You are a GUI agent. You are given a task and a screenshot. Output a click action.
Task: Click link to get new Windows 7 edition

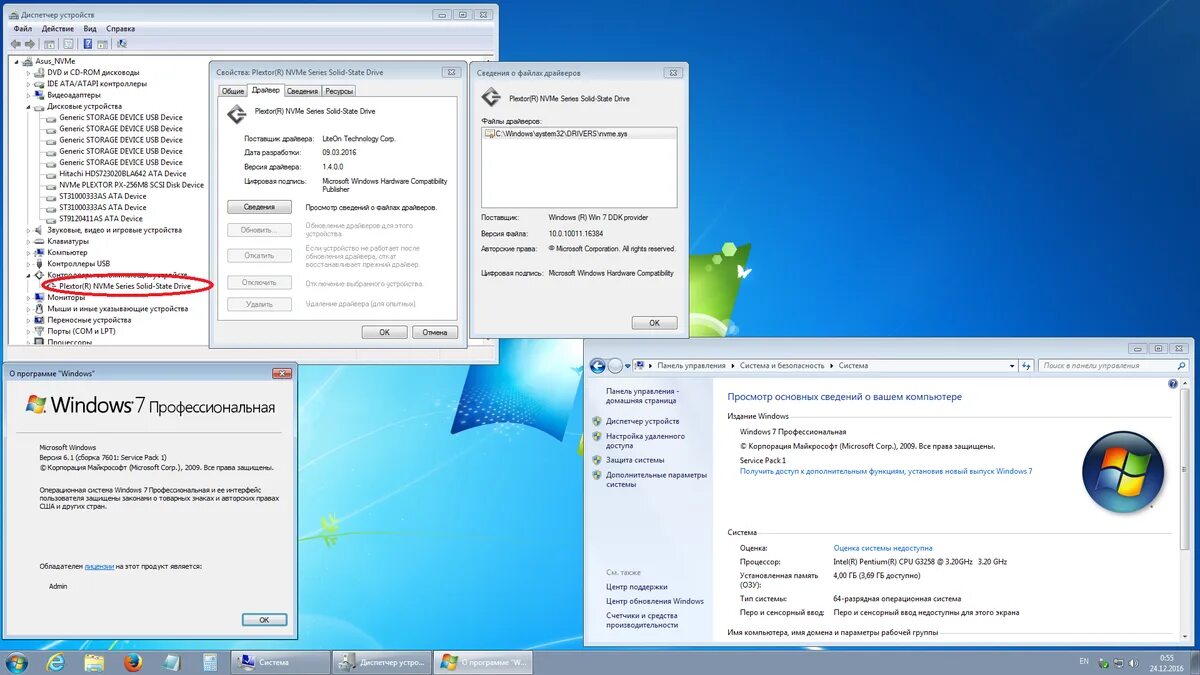[x=886, y=471]
